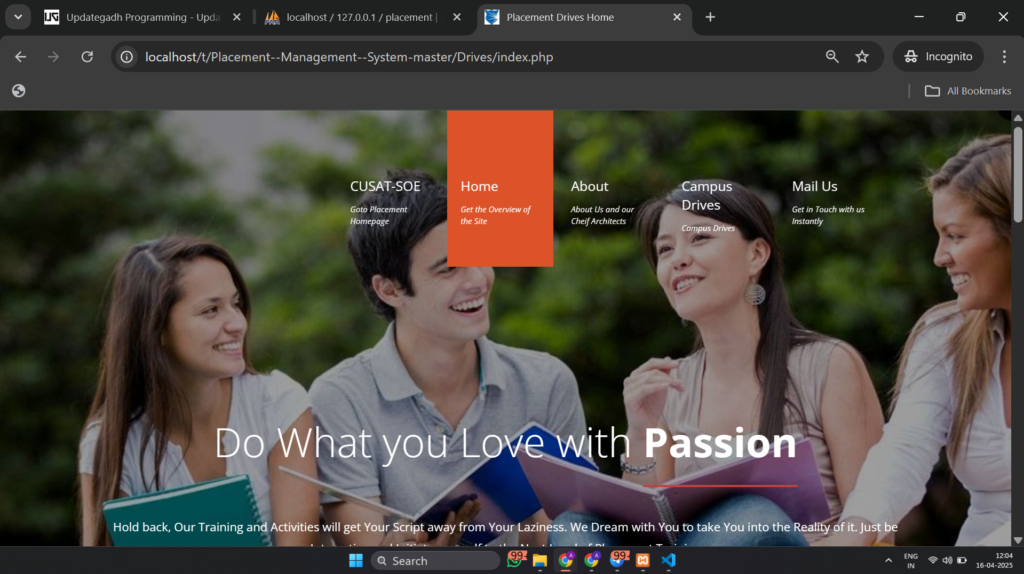Click the back navigation arrow
This screenshot has height=574, width=1024.
(x=20, y=57)
